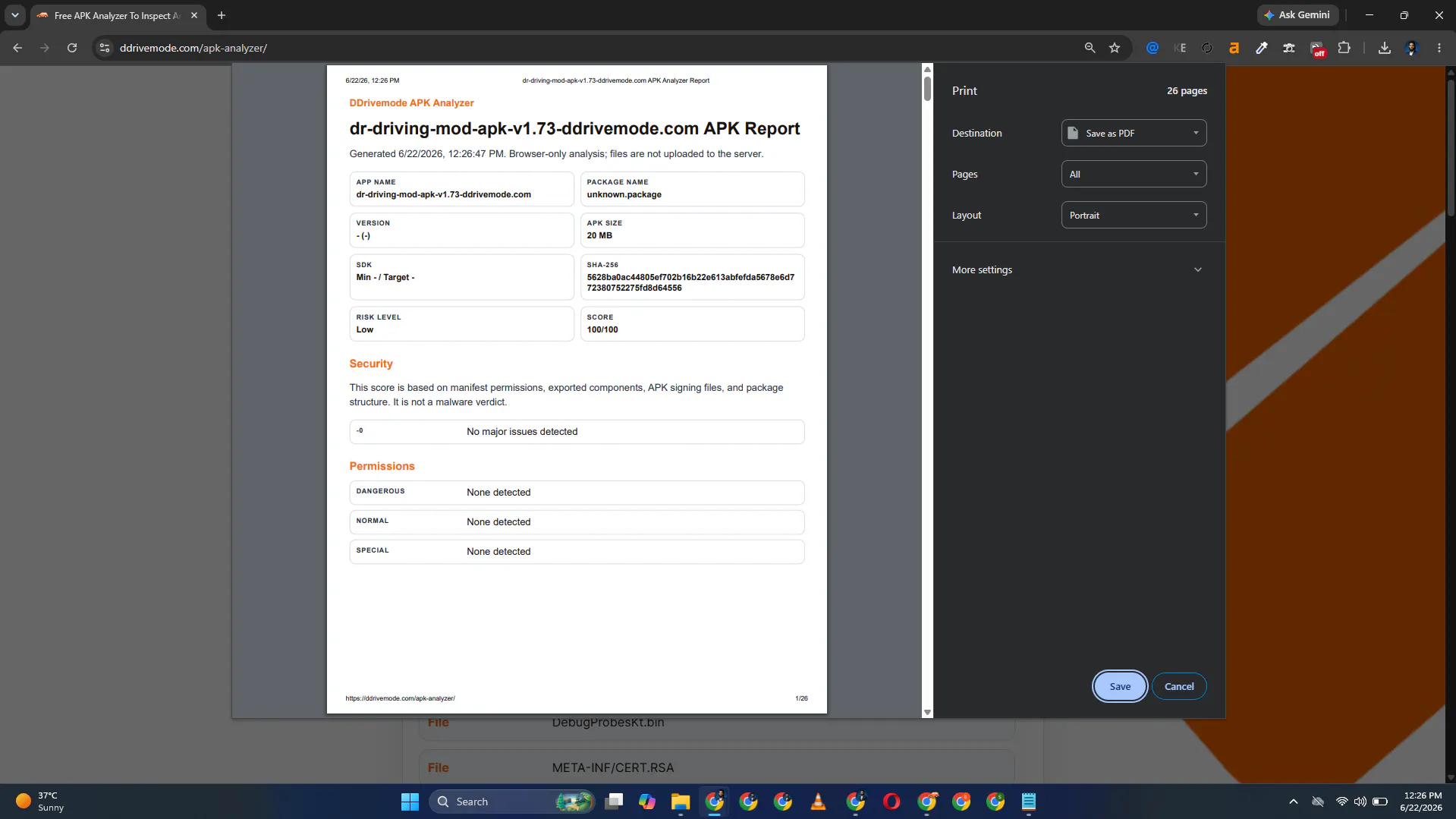Show hidden system tray icons chevron
The image size is (1456, 819).
1294,802
